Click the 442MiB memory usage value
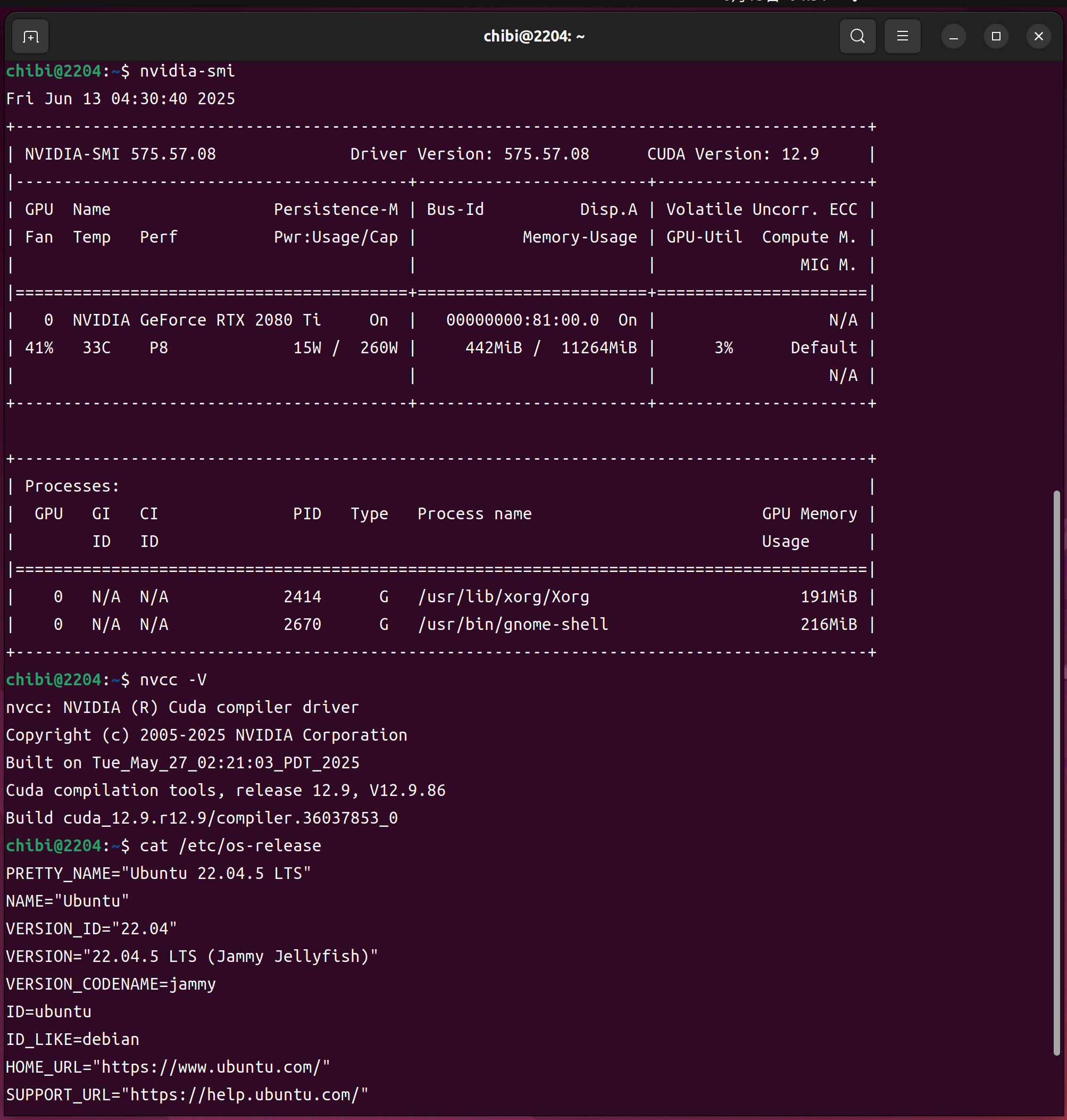This screenshot has width=1067, height=1120. 493,348
